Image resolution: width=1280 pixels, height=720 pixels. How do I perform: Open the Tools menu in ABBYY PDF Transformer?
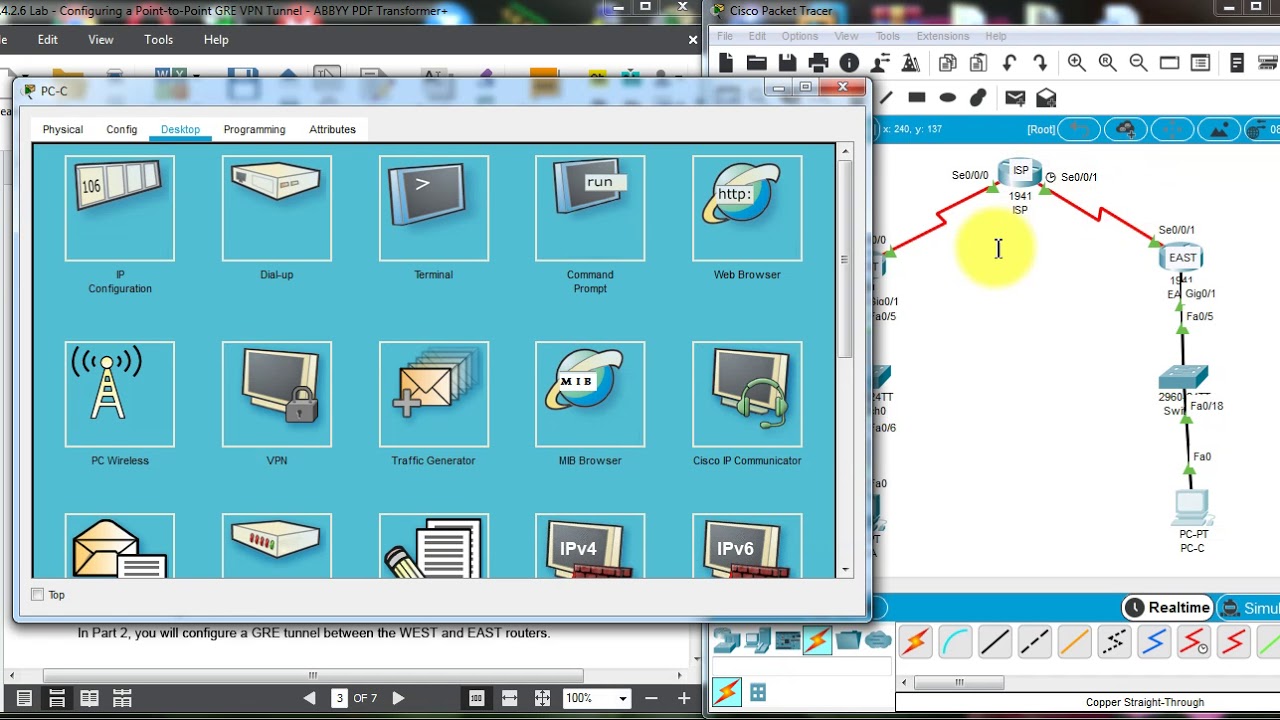tap(159, 40)
